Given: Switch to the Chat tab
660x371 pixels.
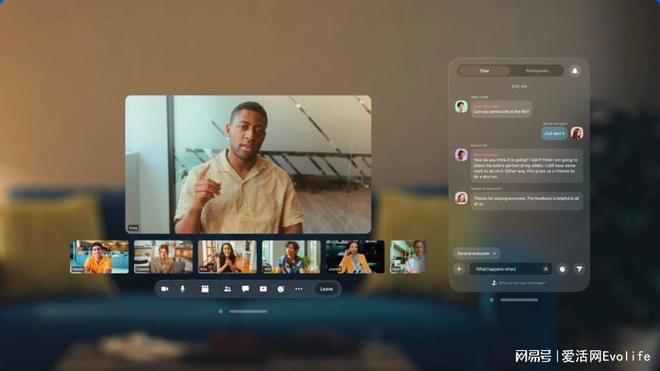Looking at the screenshot, I should coord(484,71).
